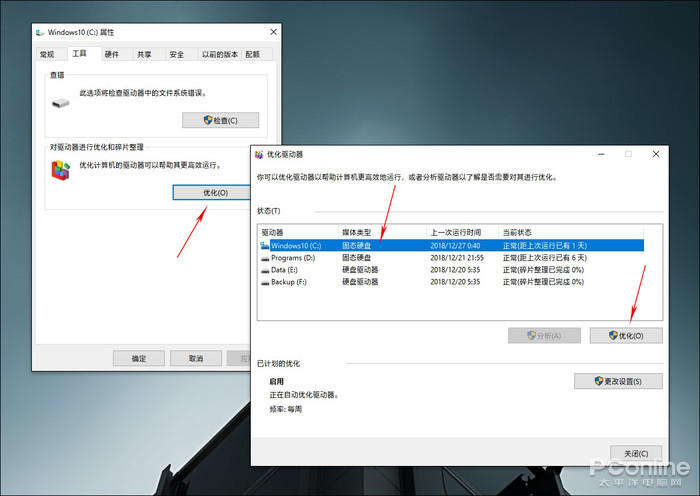Click the Programs (D:) drive icon in list
The width and height of the screenshot is (700, 496).
pos(265,258)
